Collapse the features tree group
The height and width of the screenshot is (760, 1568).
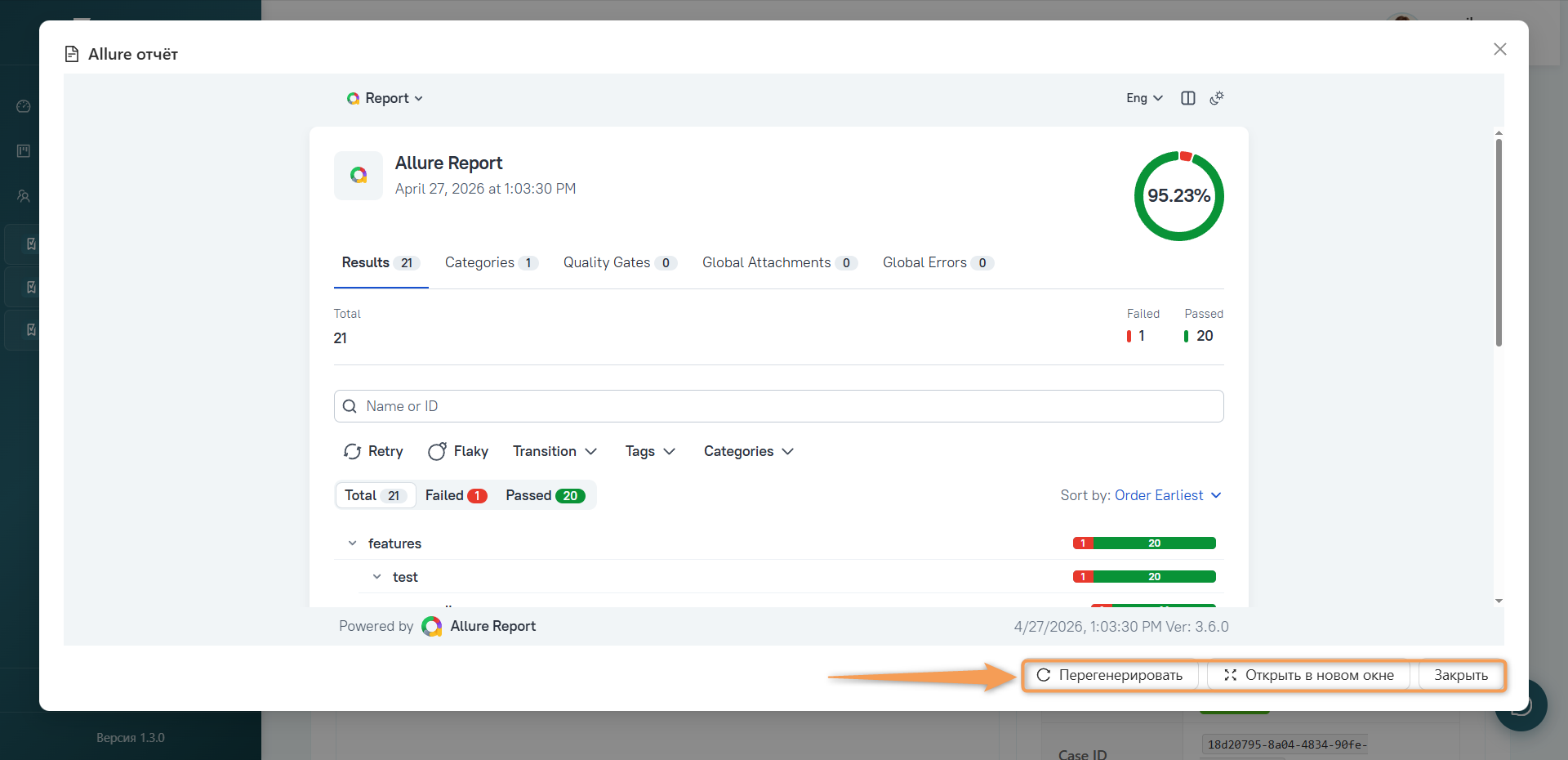click(x=353, y=543)
